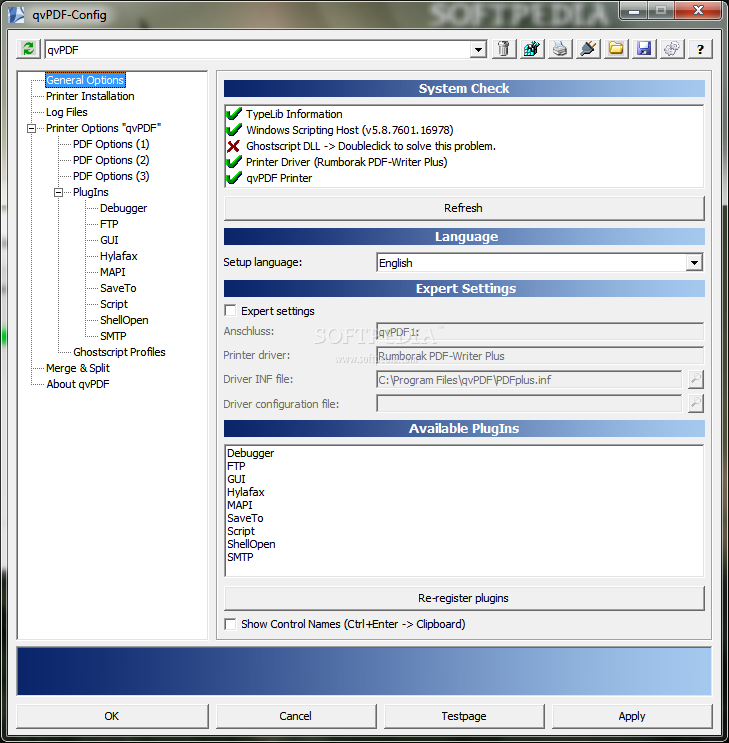Click the teal network printer toolbar icon
This screenshot has width=729, height=743.
[x=532, y=49]
